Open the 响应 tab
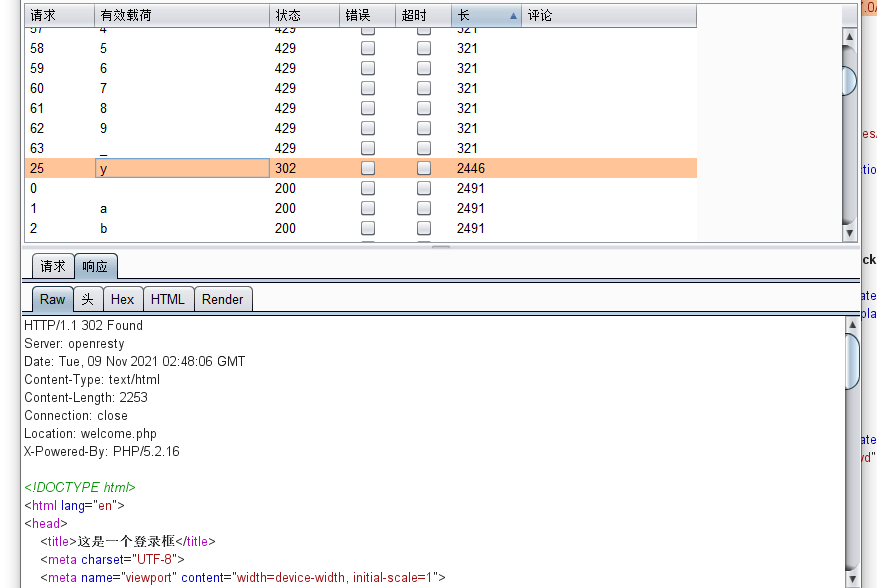 click(x=96, y=266)
